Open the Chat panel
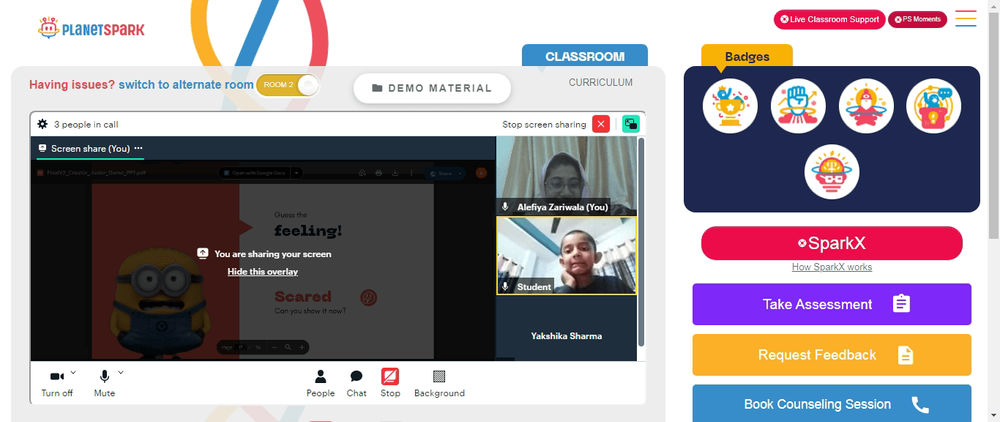Viewport: 1000px width, 422px height. tap(357, 383)
